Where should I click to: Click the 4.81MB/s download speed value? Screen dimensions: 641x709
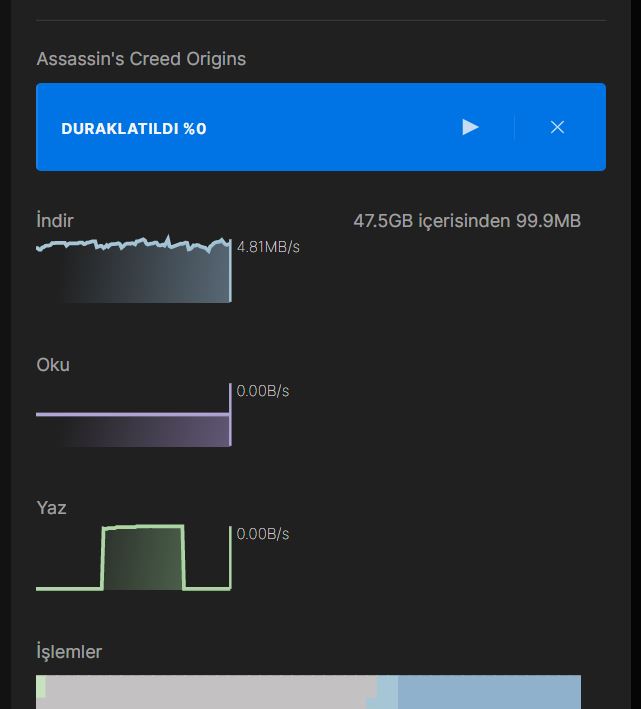pyautogui.click(x=268, y=246)
